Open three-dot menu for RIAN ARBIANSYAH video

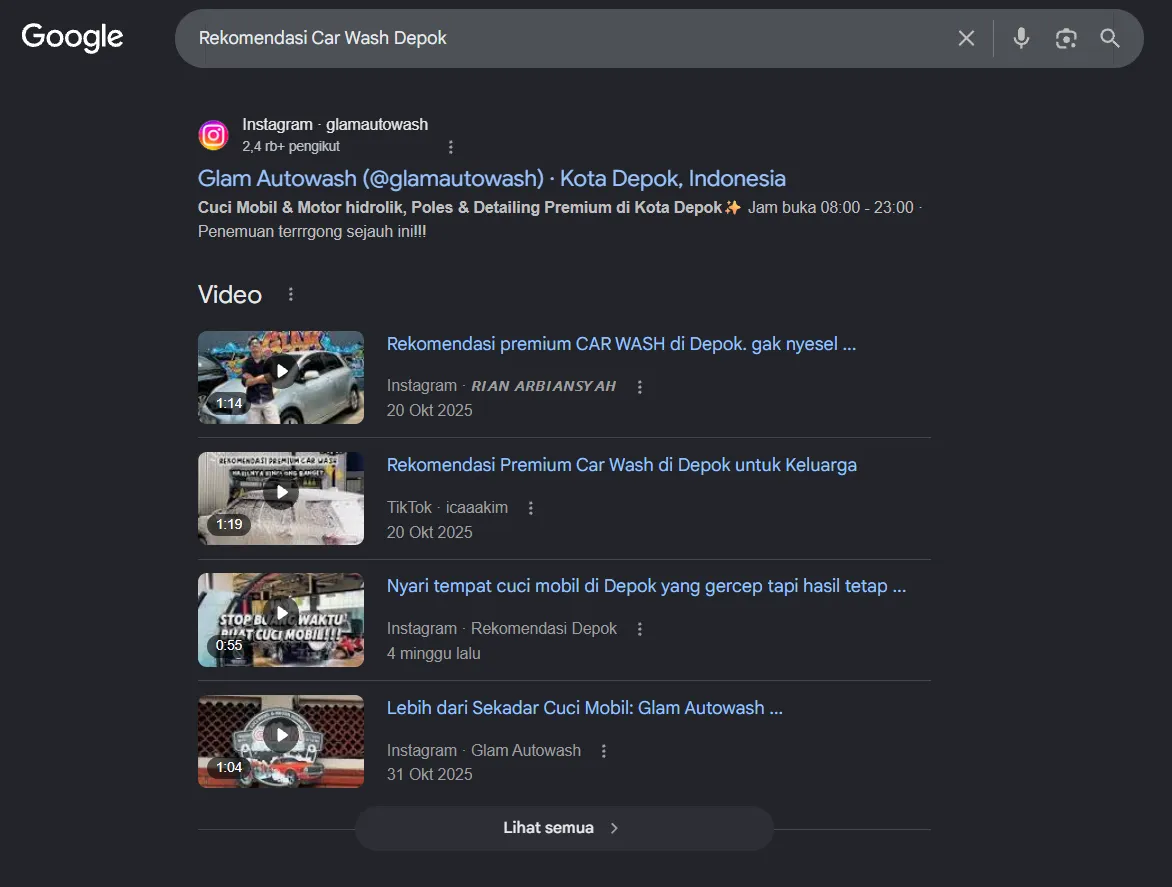640,387
